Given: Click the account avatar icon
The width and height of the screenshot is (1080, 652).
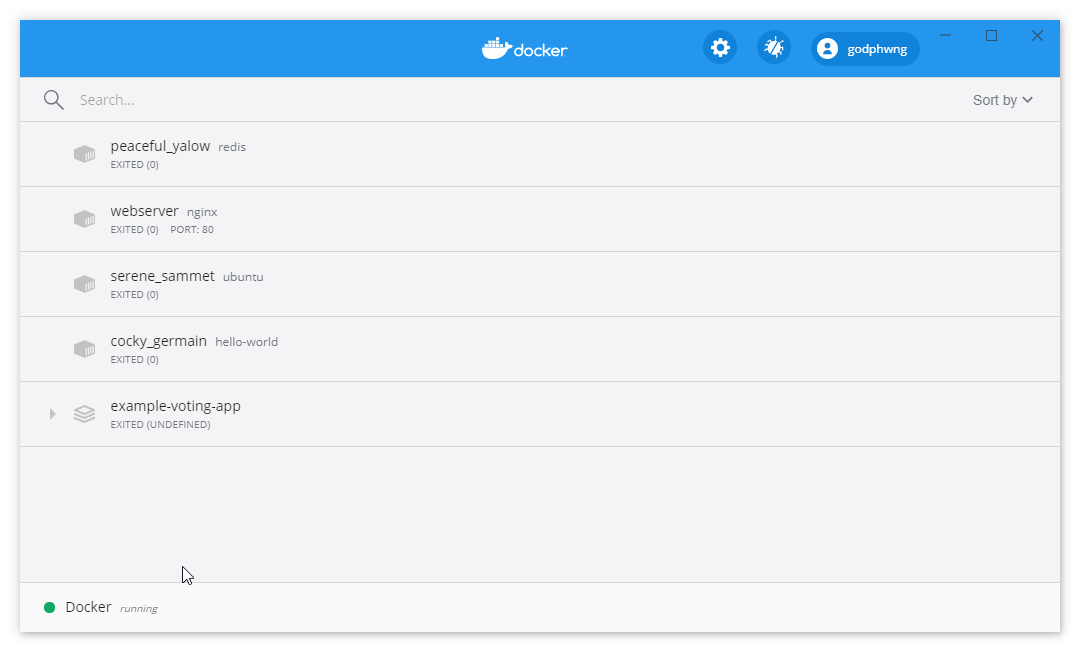Looking at the screenshot, I should pyautogui.click(x=827, y=49).
